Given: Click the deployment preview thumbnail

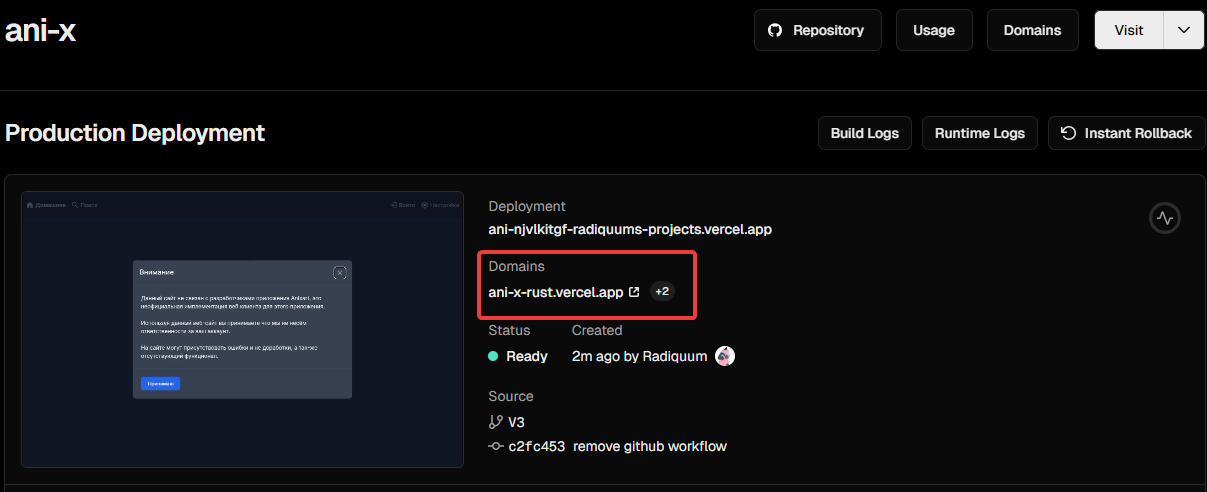Looking at the screenshot, I should coord(243,329).
